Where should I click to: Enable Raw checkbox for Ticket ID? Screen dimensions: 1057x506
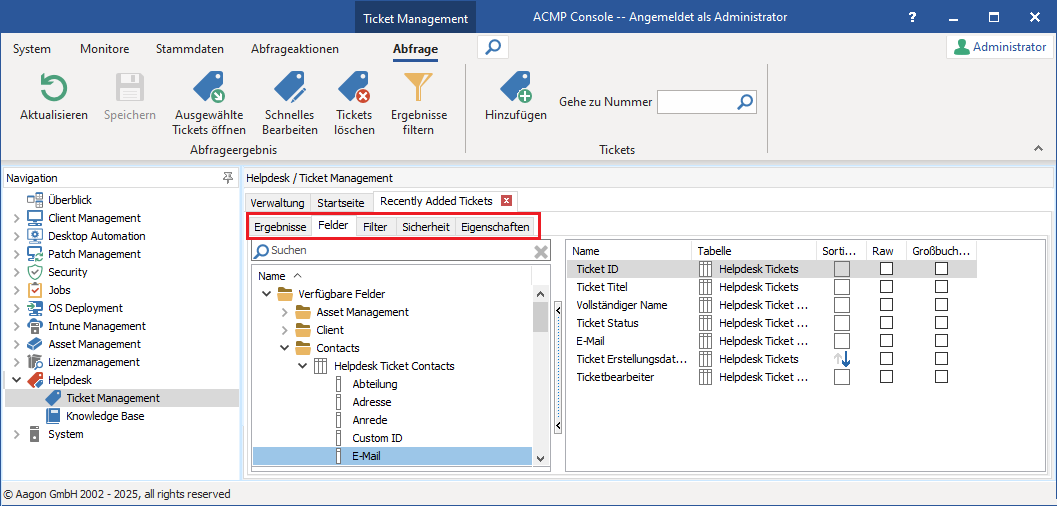click(886, 269)
